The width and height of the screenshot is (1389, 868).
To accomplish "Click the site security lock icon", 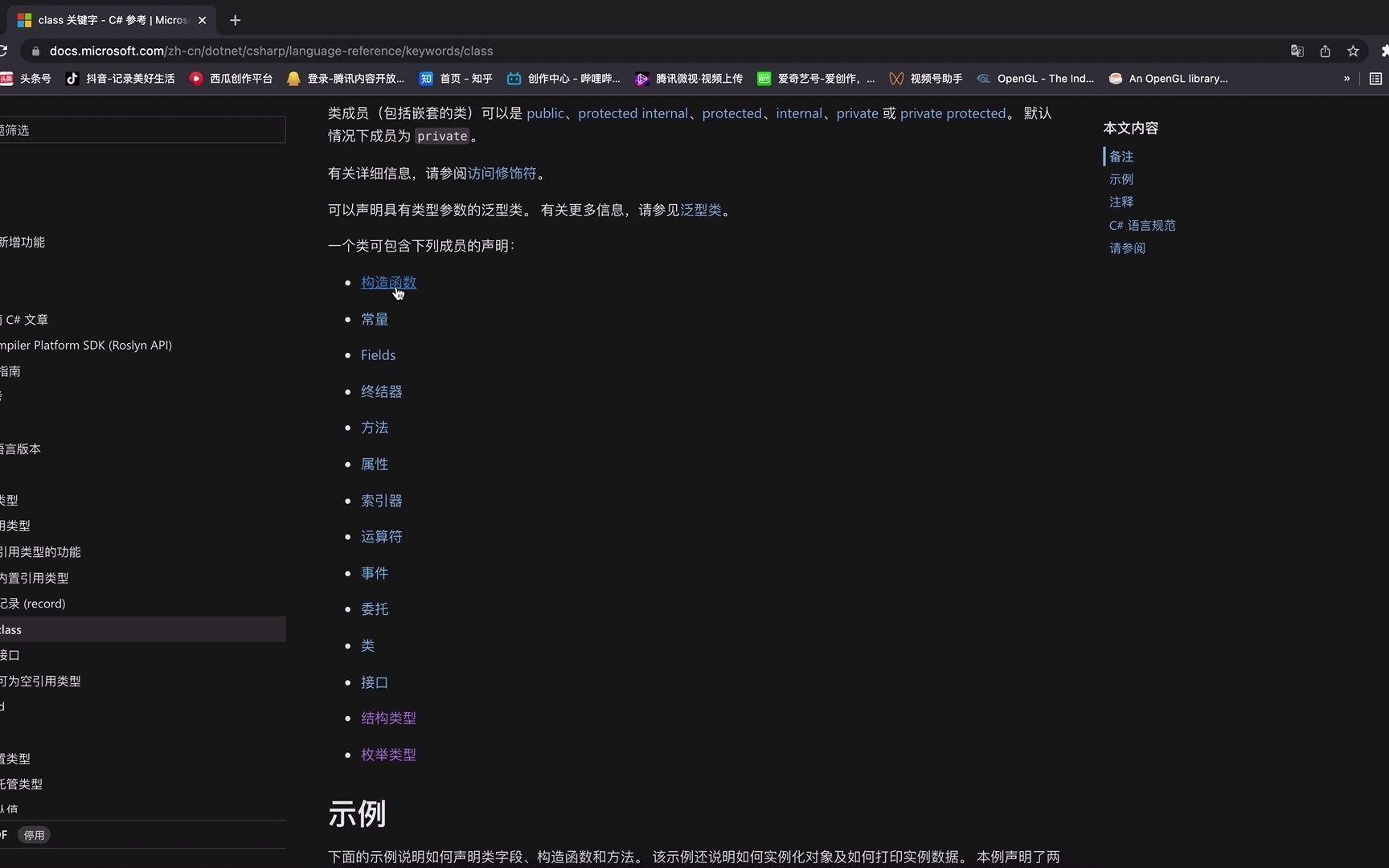I will [x=35, y=51].
